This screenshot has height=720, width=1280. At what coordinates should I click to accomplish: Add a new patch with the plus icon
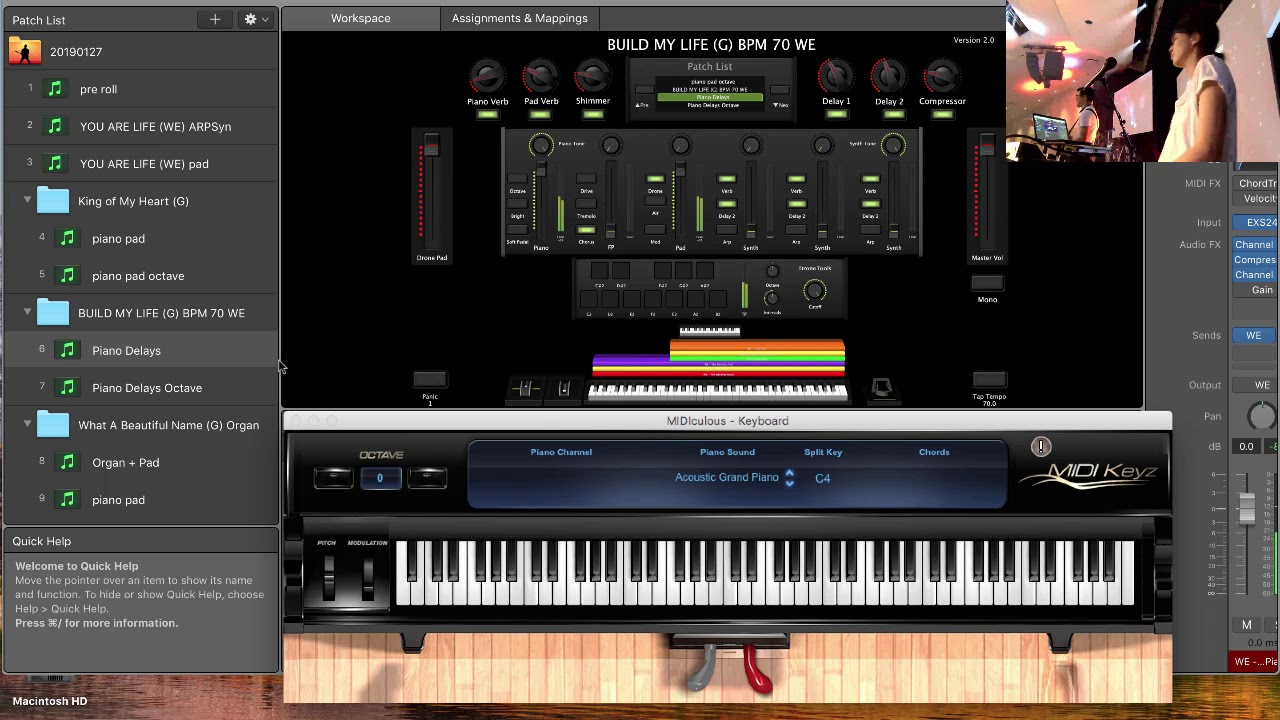coord(215,19)
